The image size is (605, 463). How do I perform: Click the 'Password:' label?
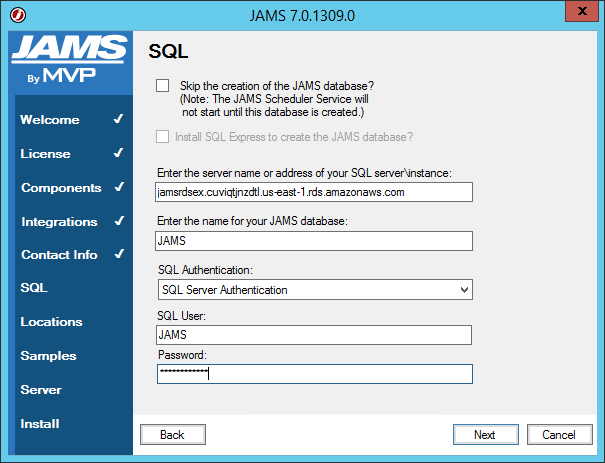[183, 355]
